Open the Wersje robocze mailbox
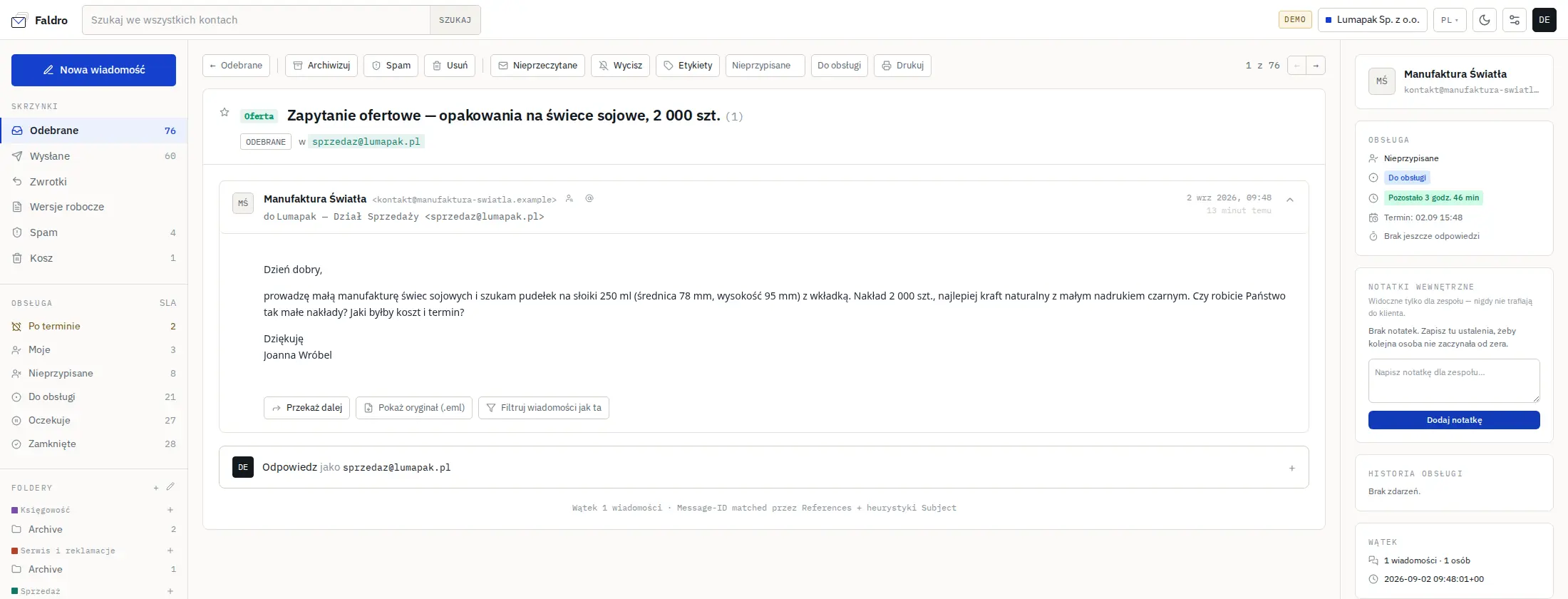1568x599 pixels. [x=93, y=207]
